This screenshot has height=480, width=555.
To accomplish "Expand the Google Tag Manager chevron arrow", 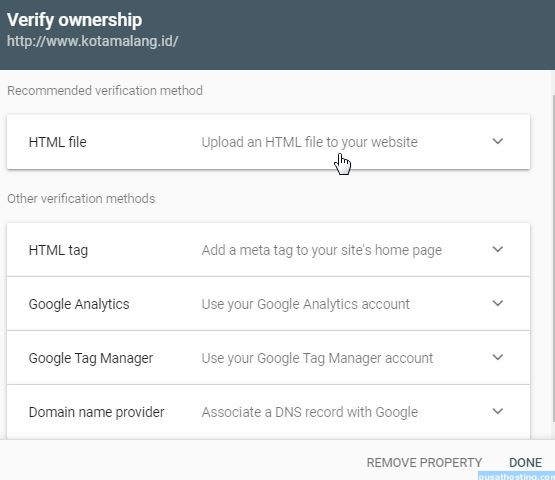I will (x=497, y=357).
